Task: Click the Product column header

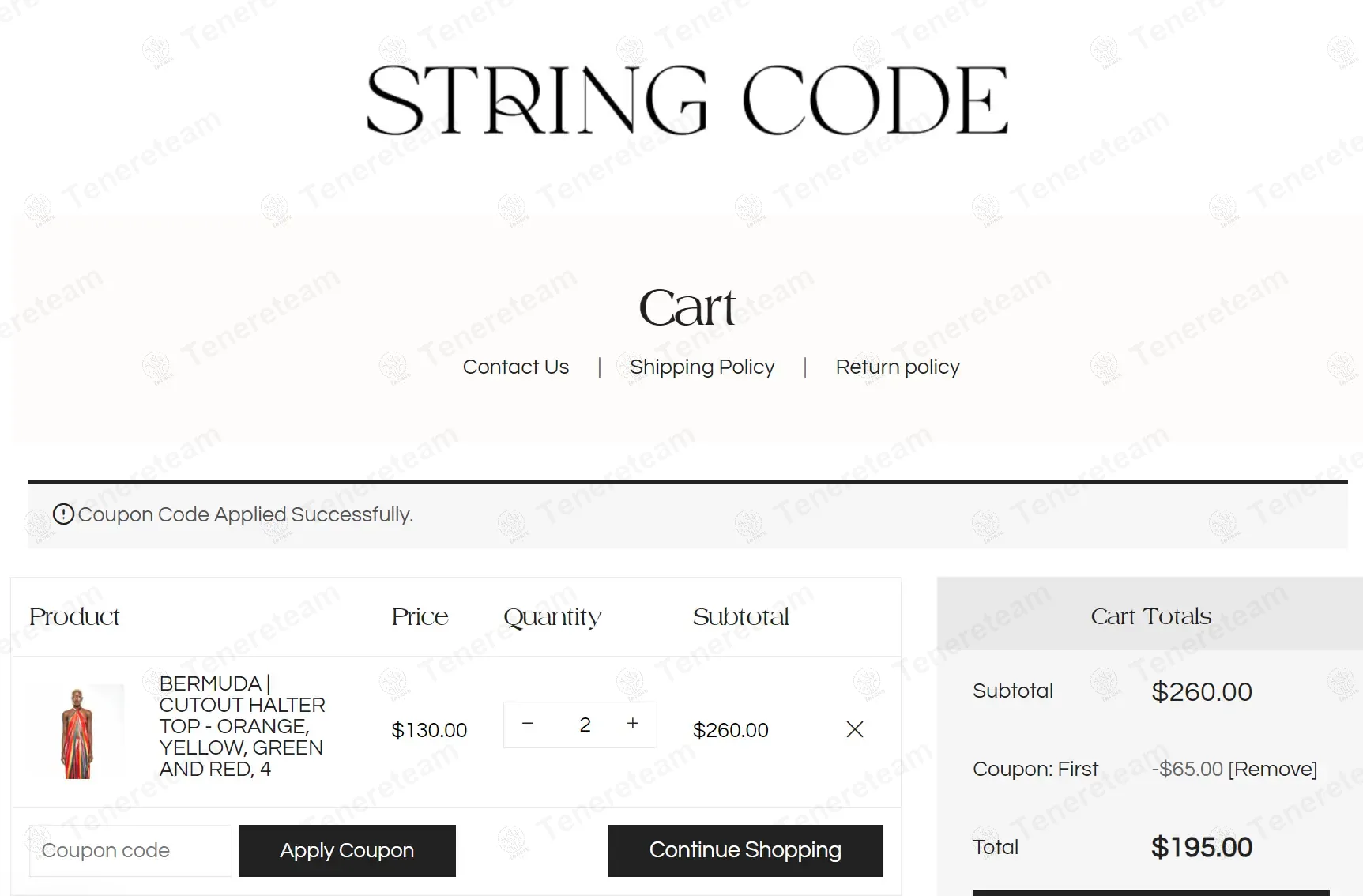Action: tap(74, 616)
